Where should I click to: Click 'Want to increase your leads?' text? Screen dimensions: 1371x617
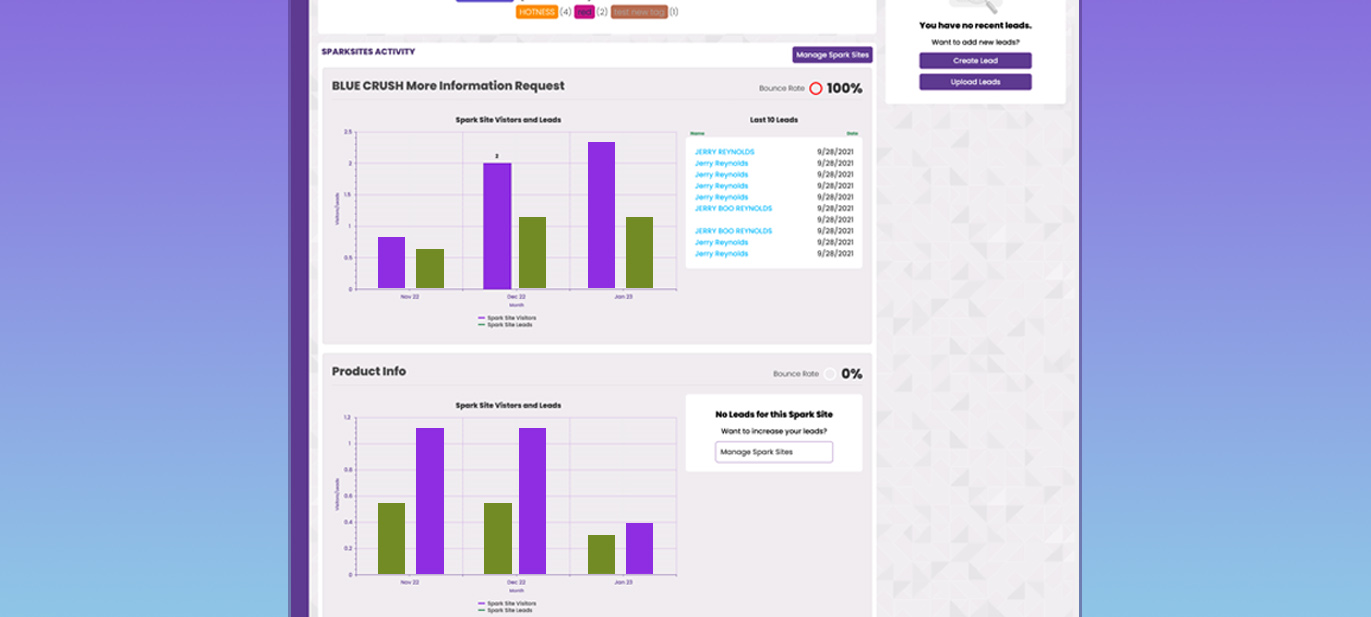pos(774,431)
